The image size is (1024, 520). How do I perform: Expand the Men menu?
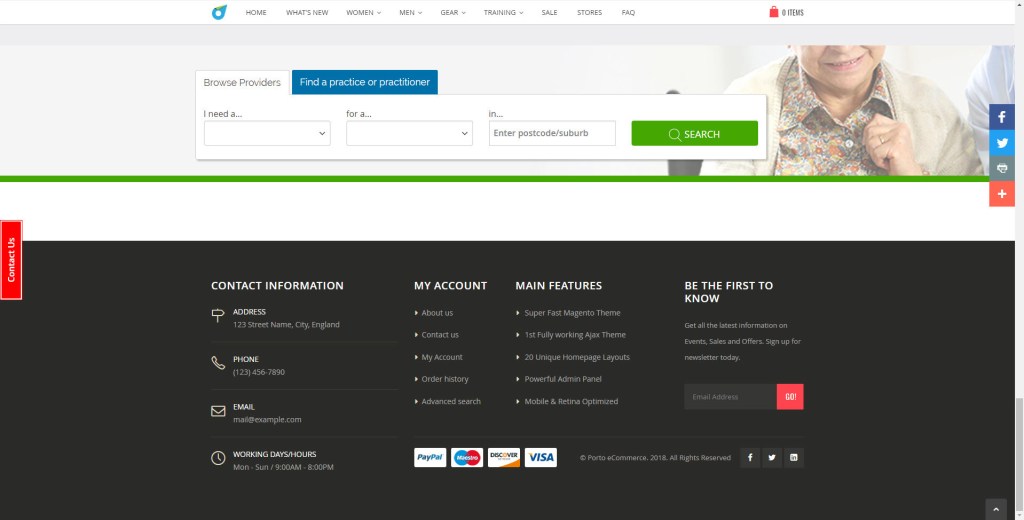tap(411, 12)
